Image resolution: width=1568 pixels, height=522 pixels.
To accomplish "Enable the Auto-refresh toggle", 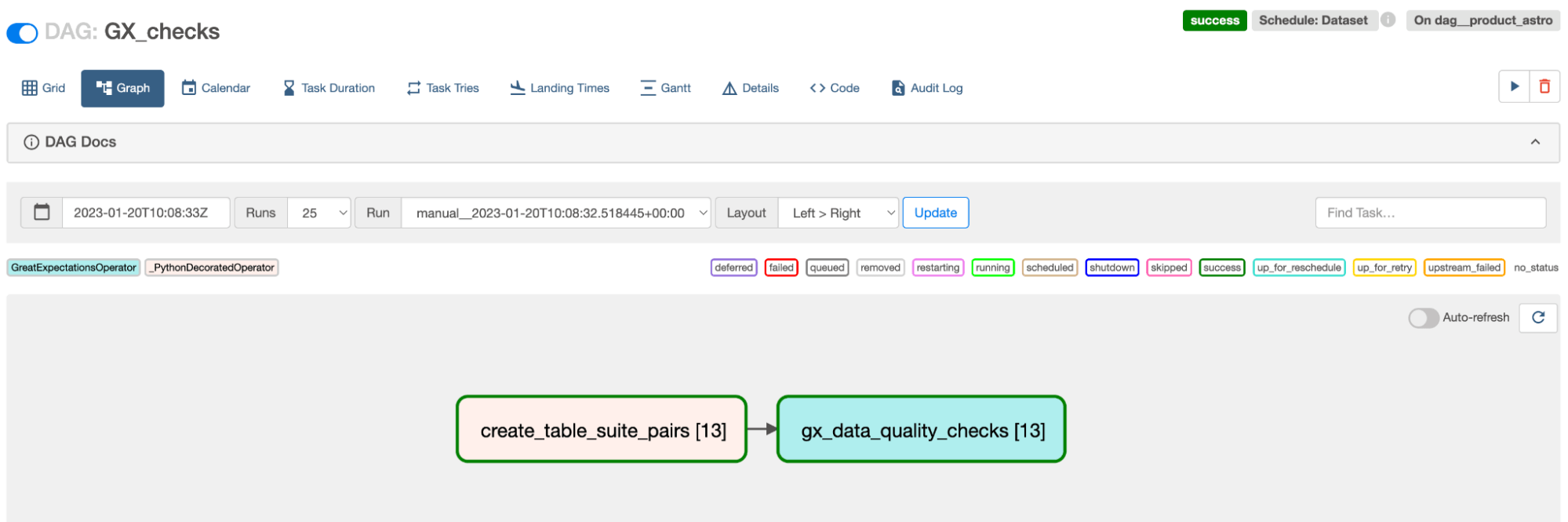I will (x=1423, y=318).
